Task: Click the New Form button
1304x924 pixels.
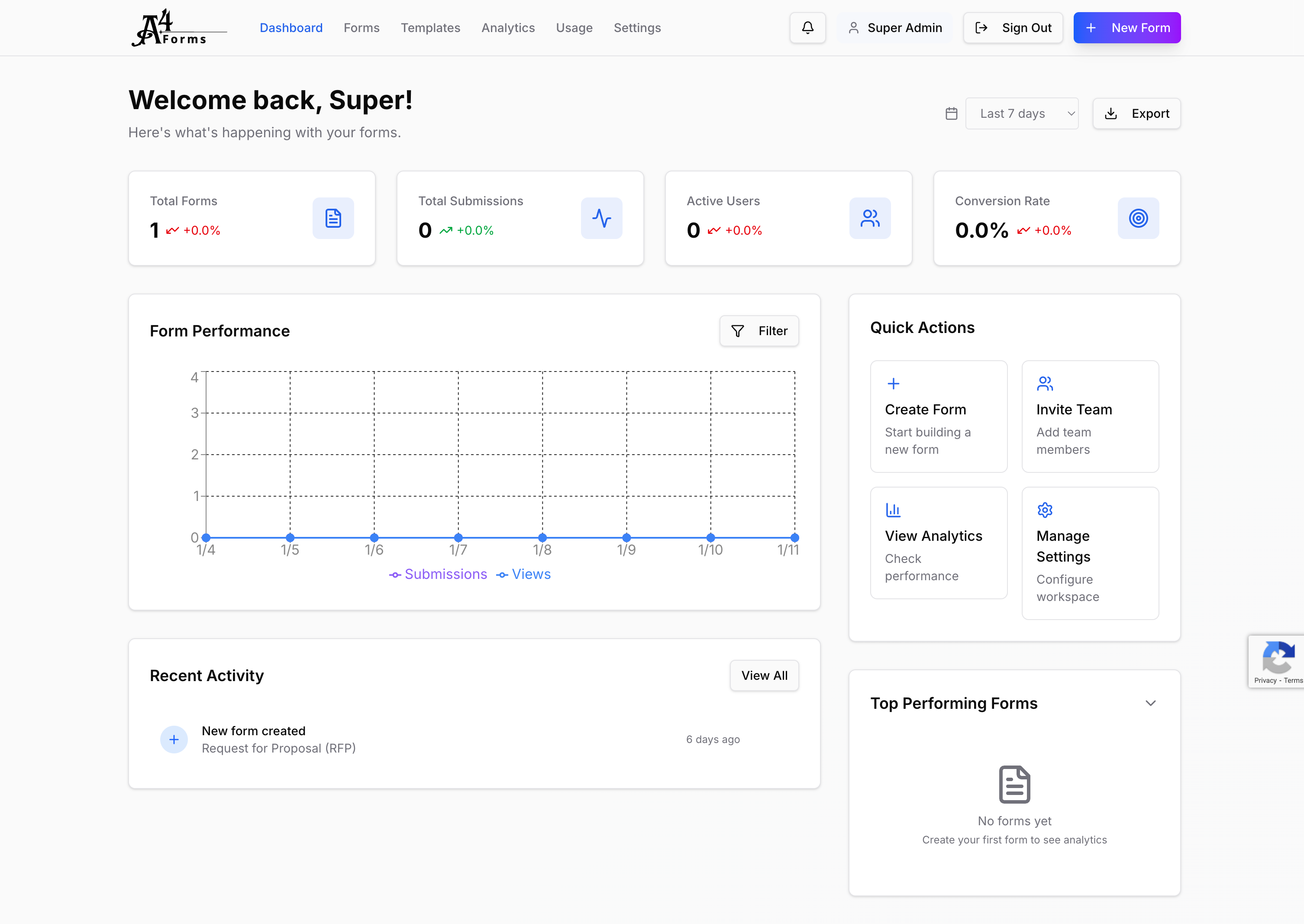Action: pos(1127,27)
